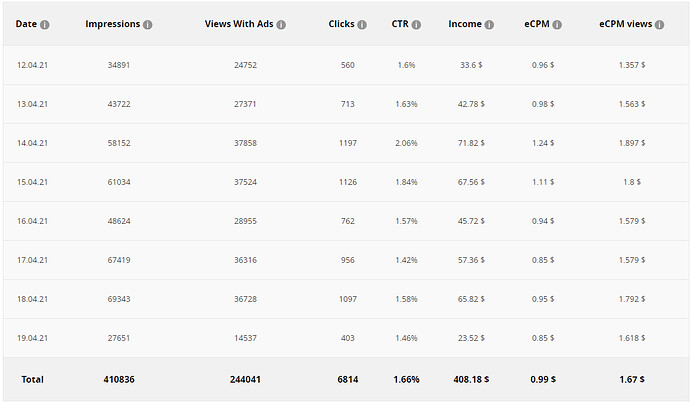Viewport: 690px width, 403px height.
Task: Click the 2.06% CTR cell
Action: point(406,143)
